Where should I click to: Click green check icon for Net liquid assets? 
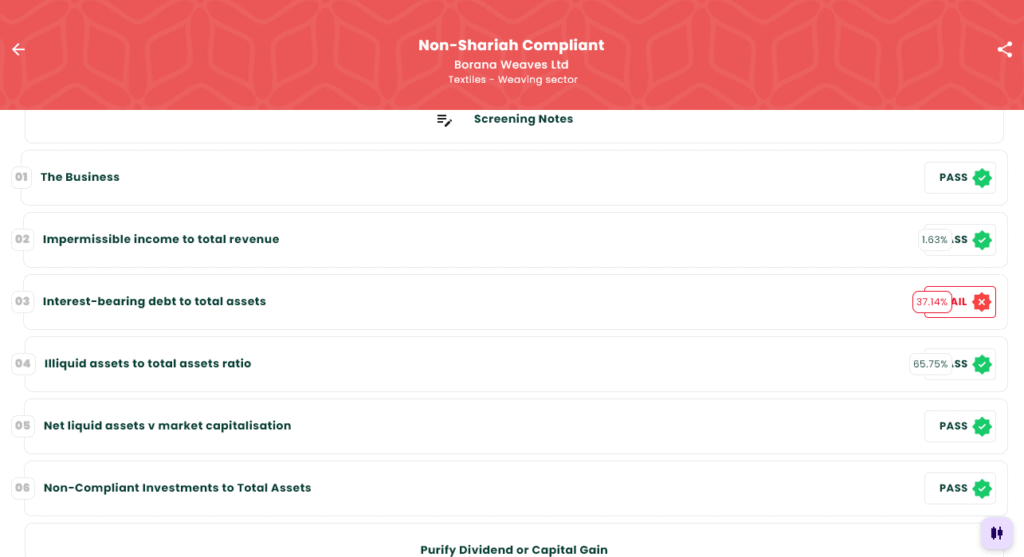(982, 426)
